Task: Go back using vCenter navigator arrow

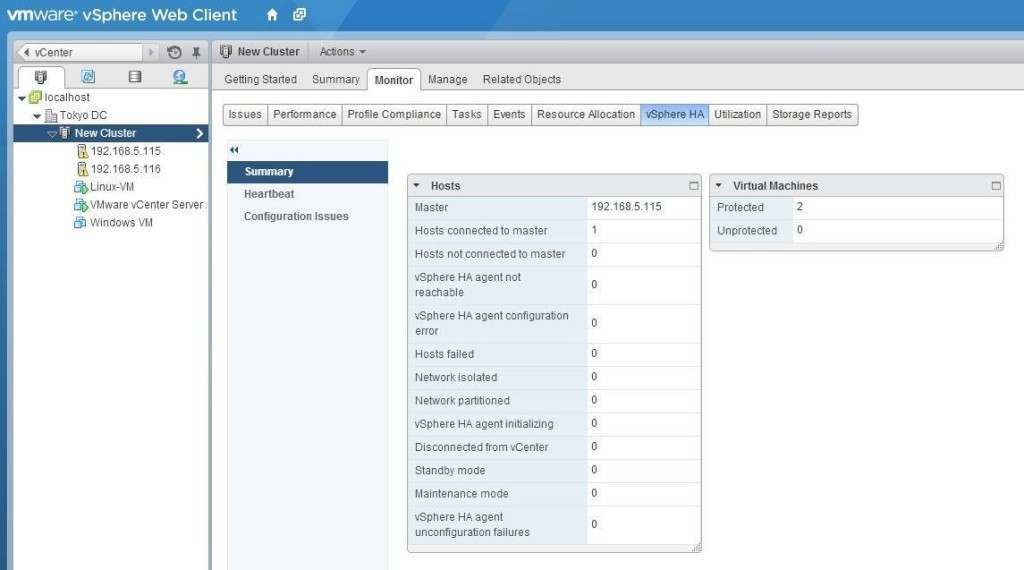Action: tap(26, 52)
